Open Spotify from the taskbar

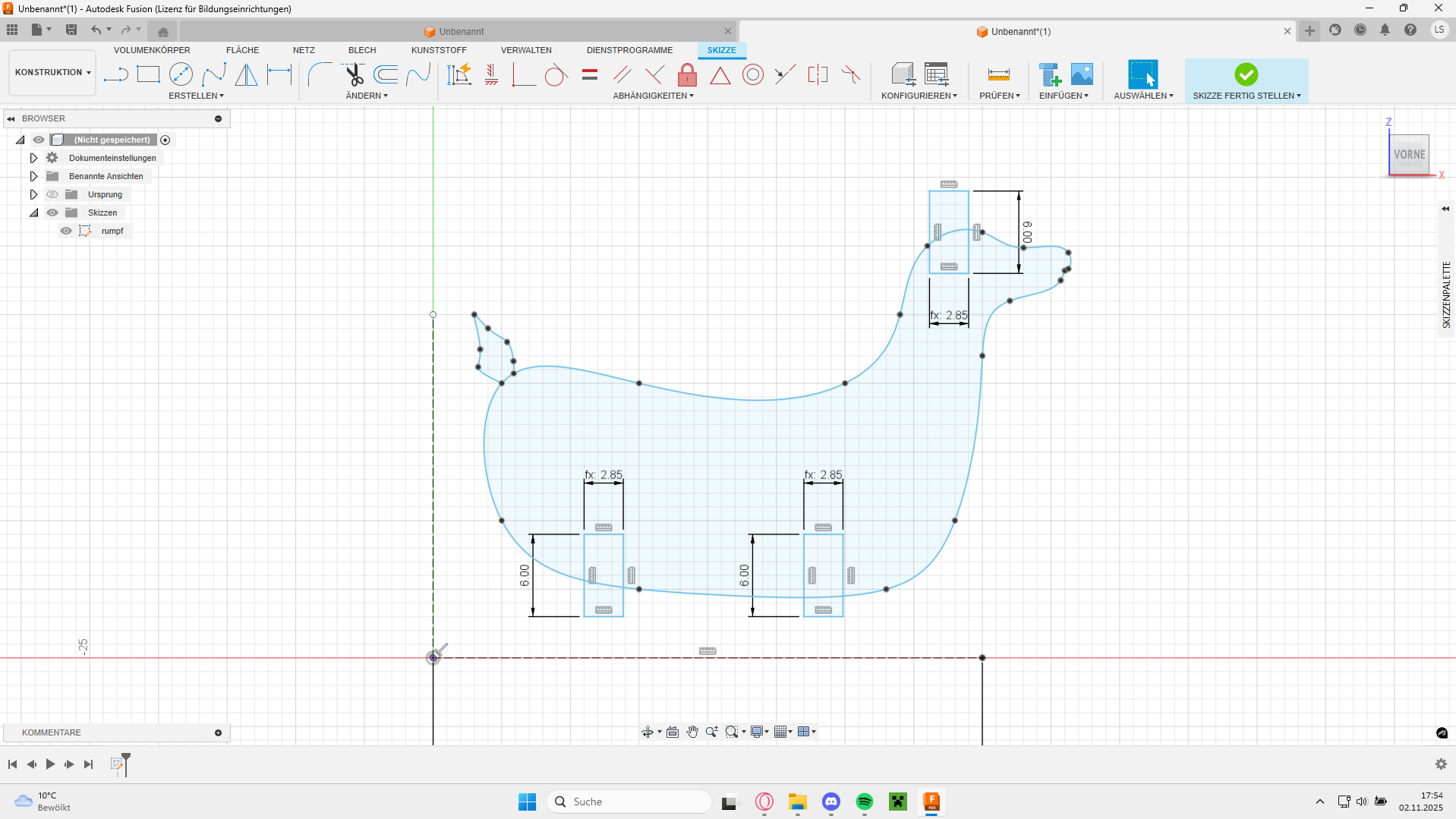(x=865, y=802)
